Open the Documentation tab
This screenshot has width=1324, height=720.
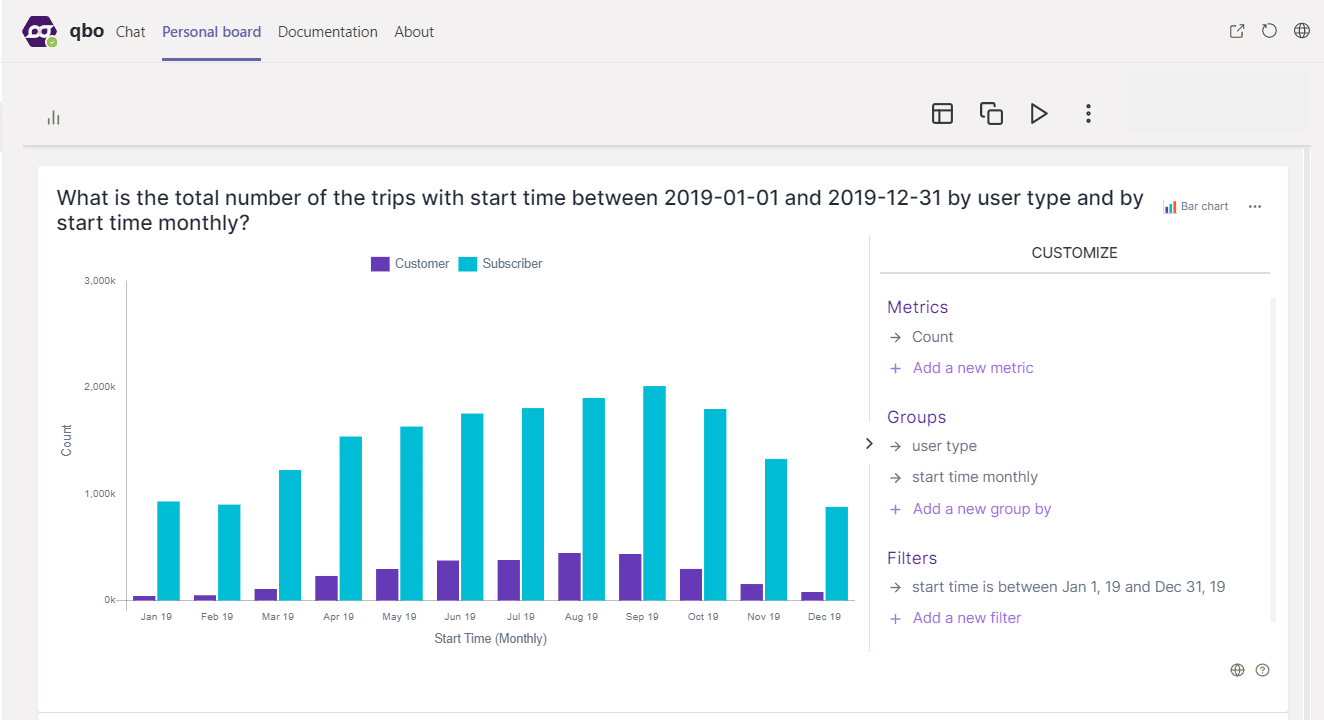(x=327, y=32)
